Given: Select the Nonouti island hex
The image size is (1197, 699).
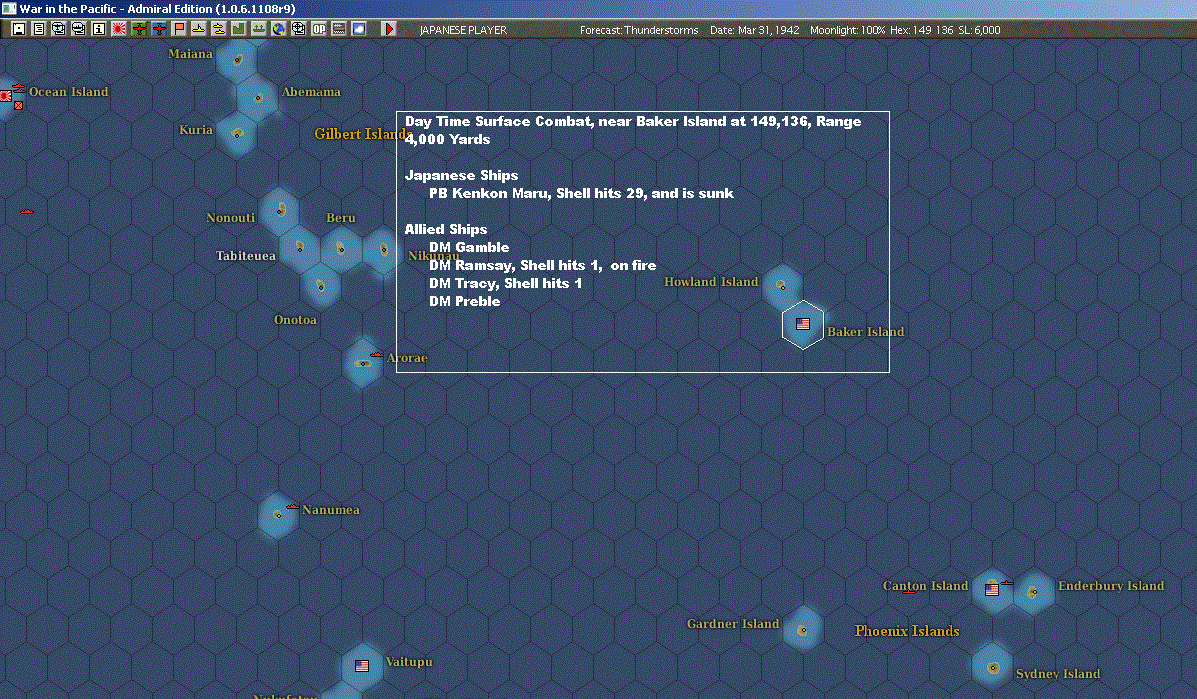Looking at the screenshot, I should [280, 210].
